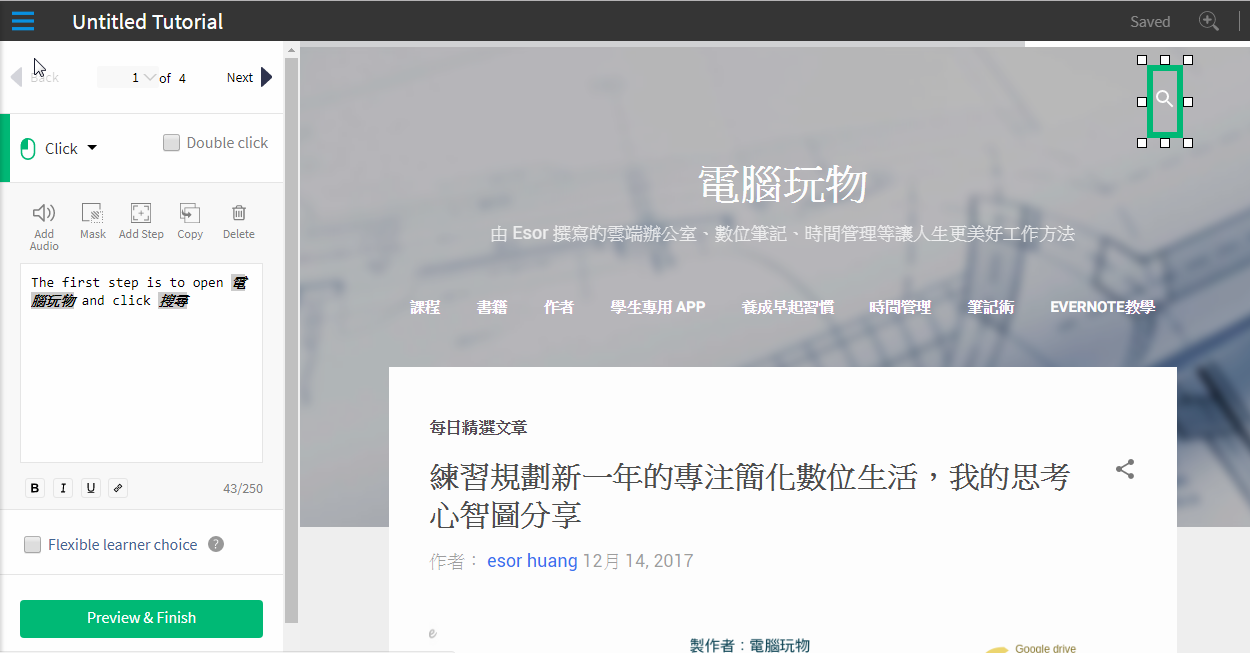Toggle italic formatting
The height and width of the screenshot is (653, 1250).
pos(63,488)
